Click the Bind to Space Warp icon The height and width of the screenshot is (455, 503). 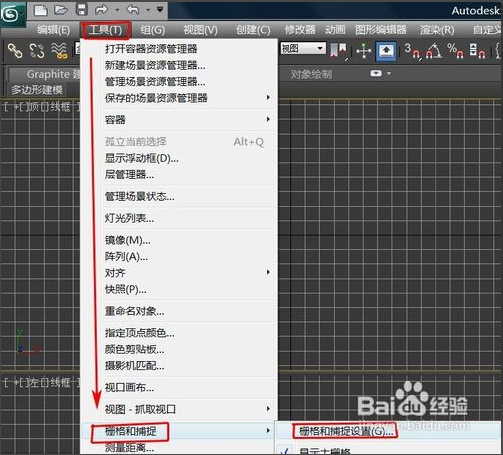click(x=59, y=51)
